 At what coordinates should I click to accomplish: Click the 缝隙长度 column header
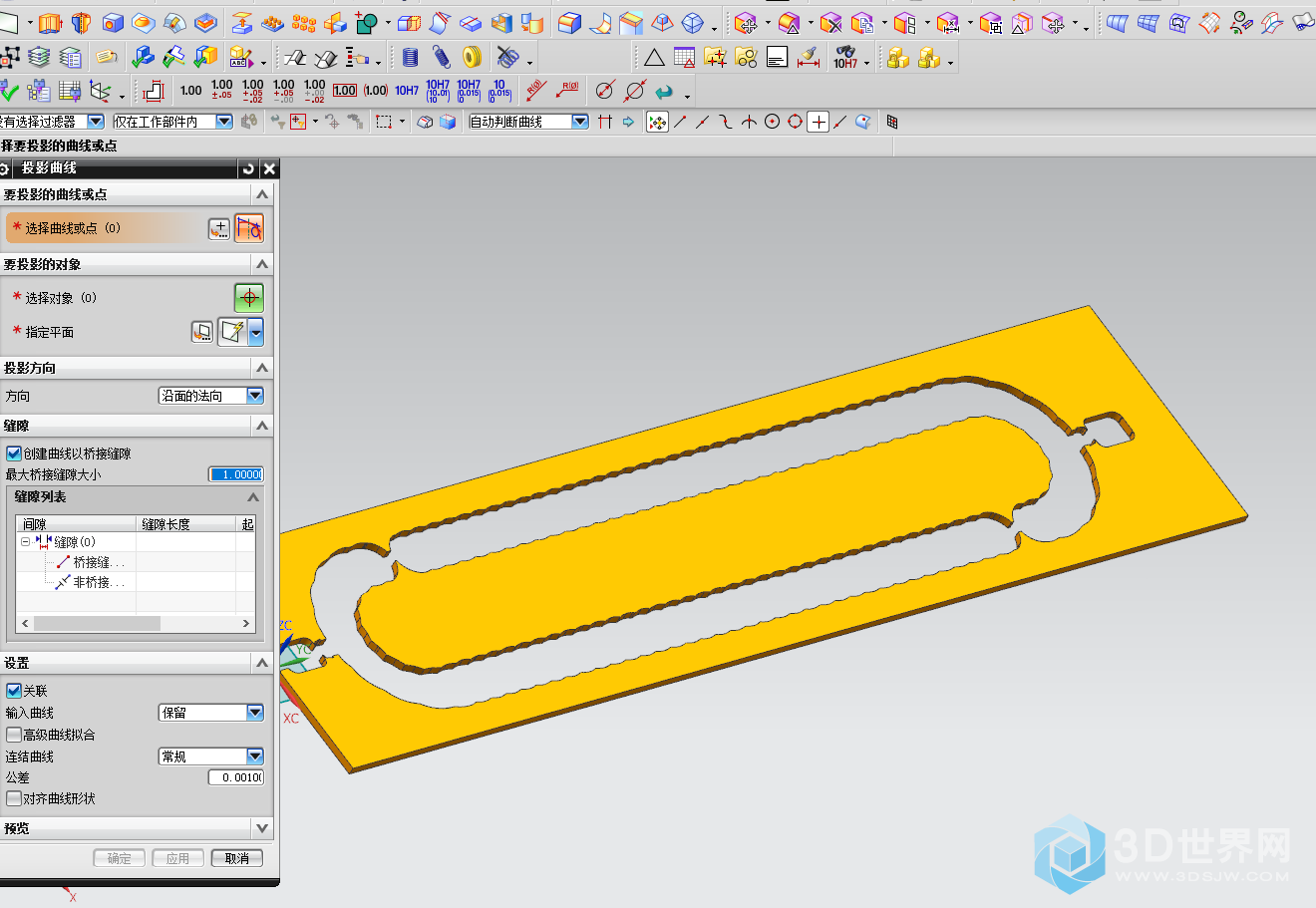(186, 523)
